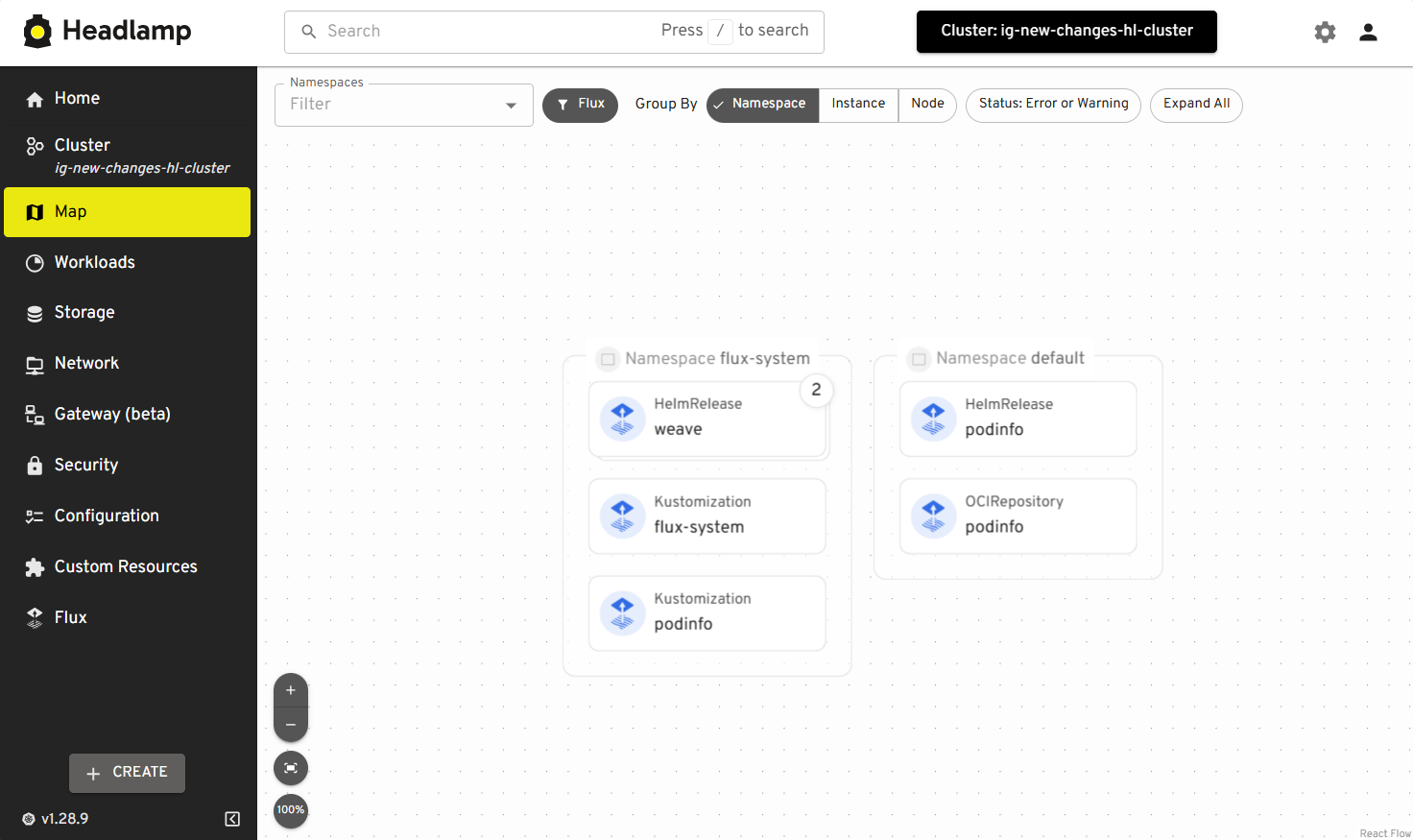Click the CREATE button

click(127, 773)
